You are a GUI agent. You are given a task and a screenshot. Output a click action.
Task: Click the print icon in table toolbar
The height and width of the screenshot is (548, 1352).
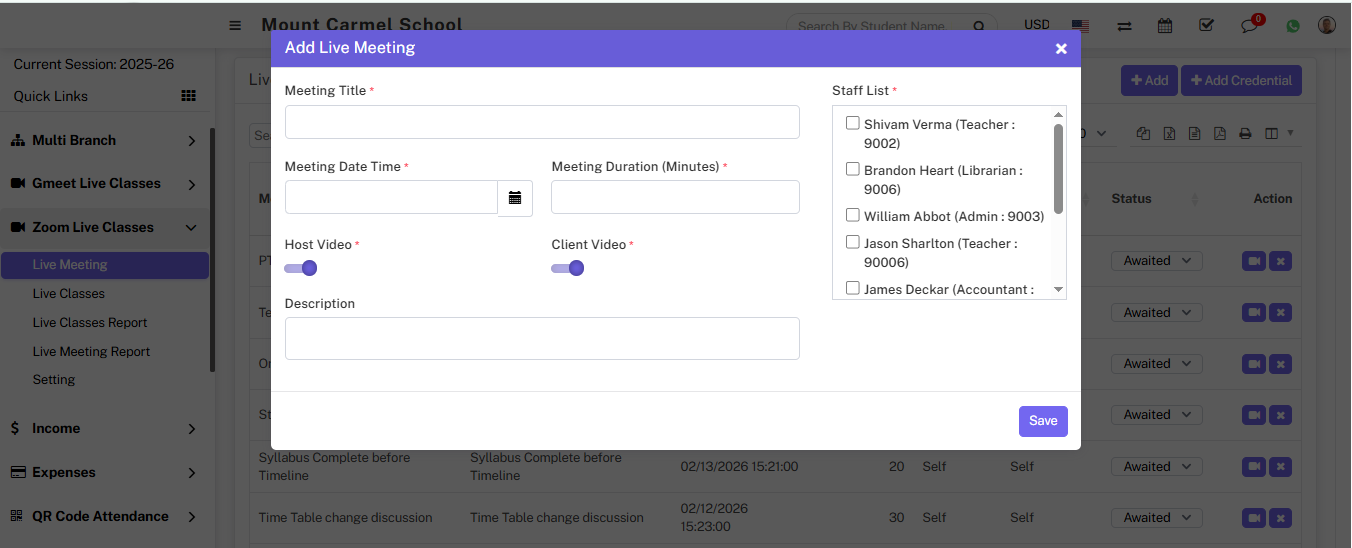(1245, 134)
